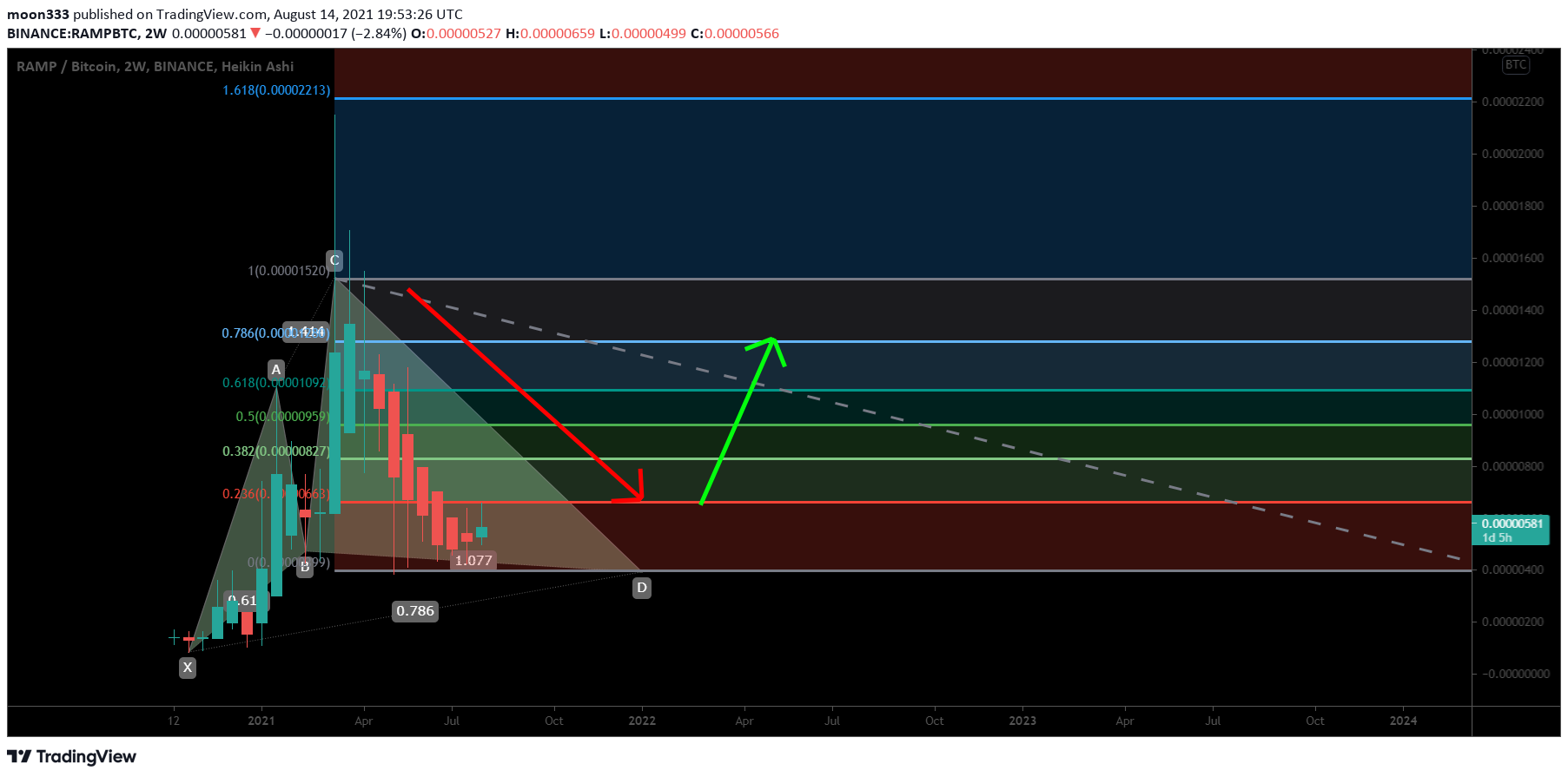Click the 0.00001600 price axis label

(x=1512, y=258)
